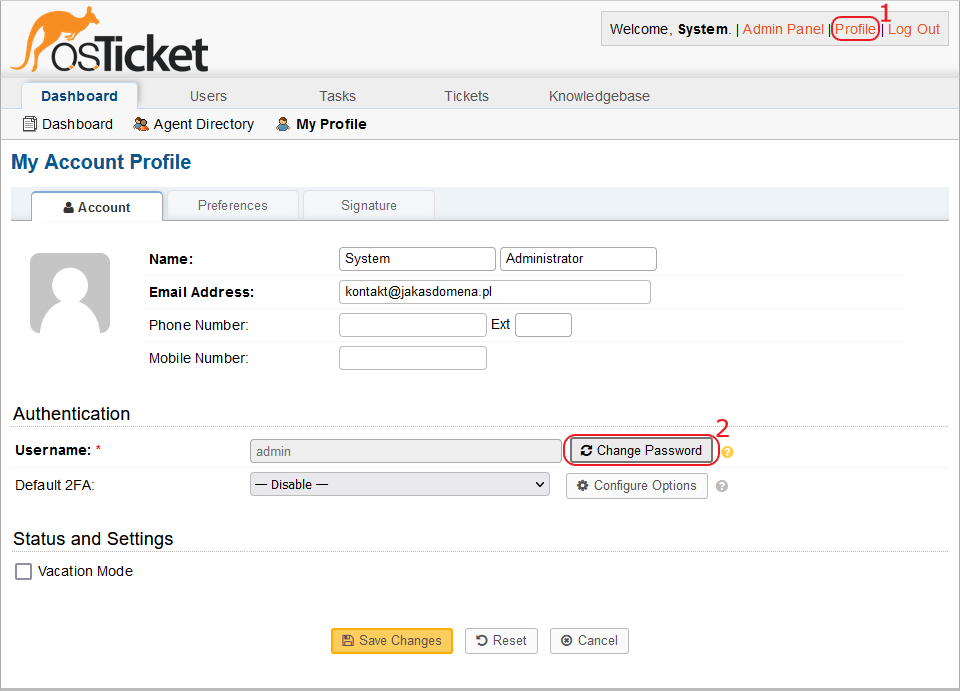Open the Knowledgebase menu tab
The height and width of the screenshot is (691, 960).
[599, 96]
